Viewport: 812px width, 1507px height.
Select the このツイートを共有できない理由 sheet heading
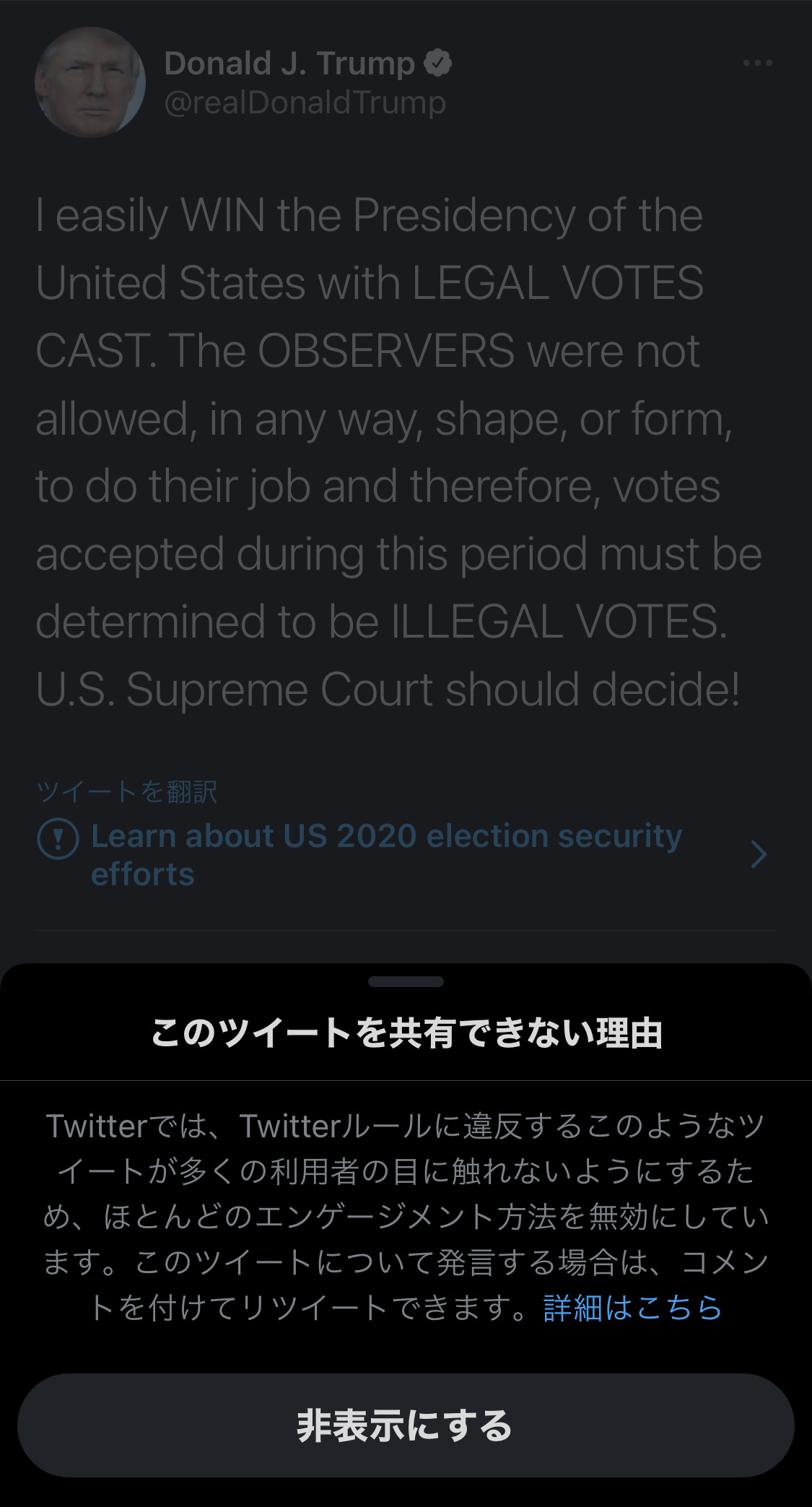point(406,1033)
